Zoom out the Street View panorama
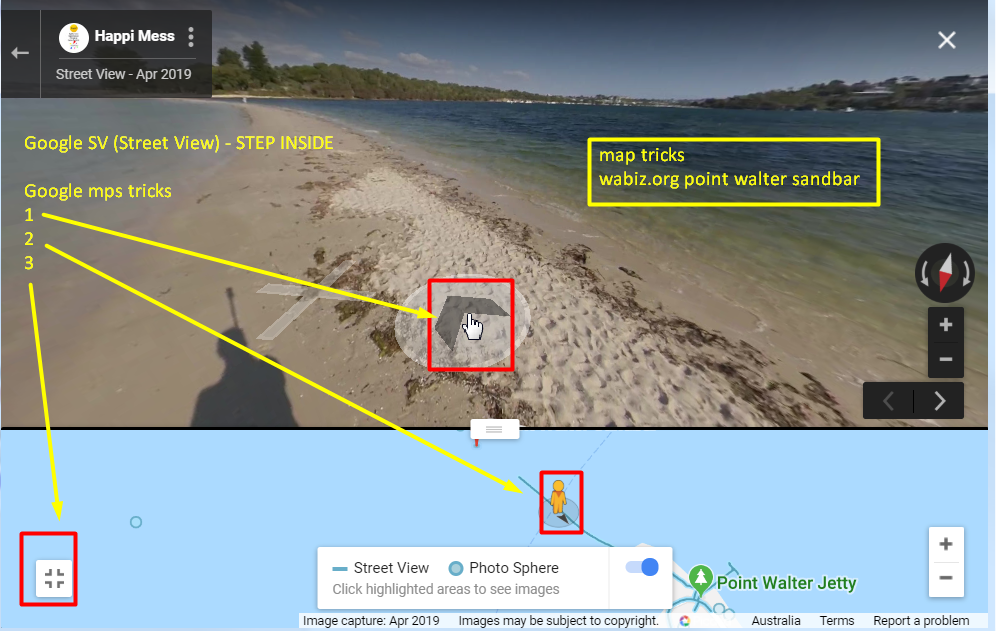The height and width of the screenshot is (631, 996). (x=945, y=360)
